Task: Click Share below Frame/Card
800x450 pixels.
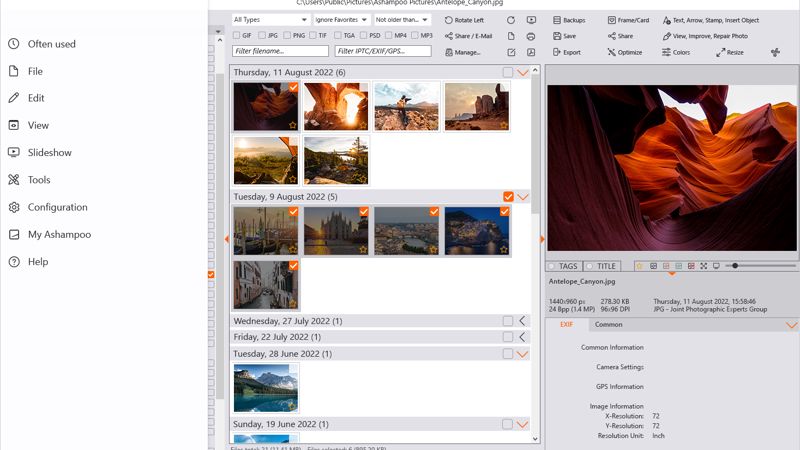Action: 620,36
